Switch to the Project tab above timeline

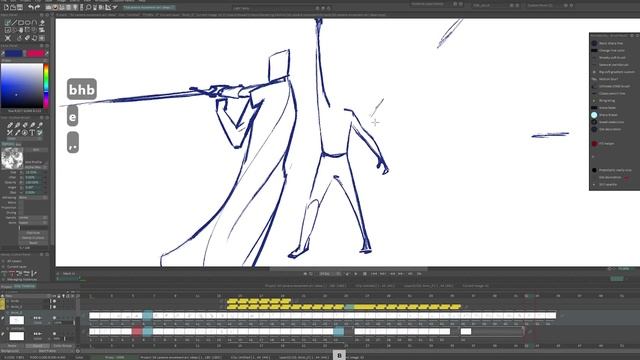point(6,286)
